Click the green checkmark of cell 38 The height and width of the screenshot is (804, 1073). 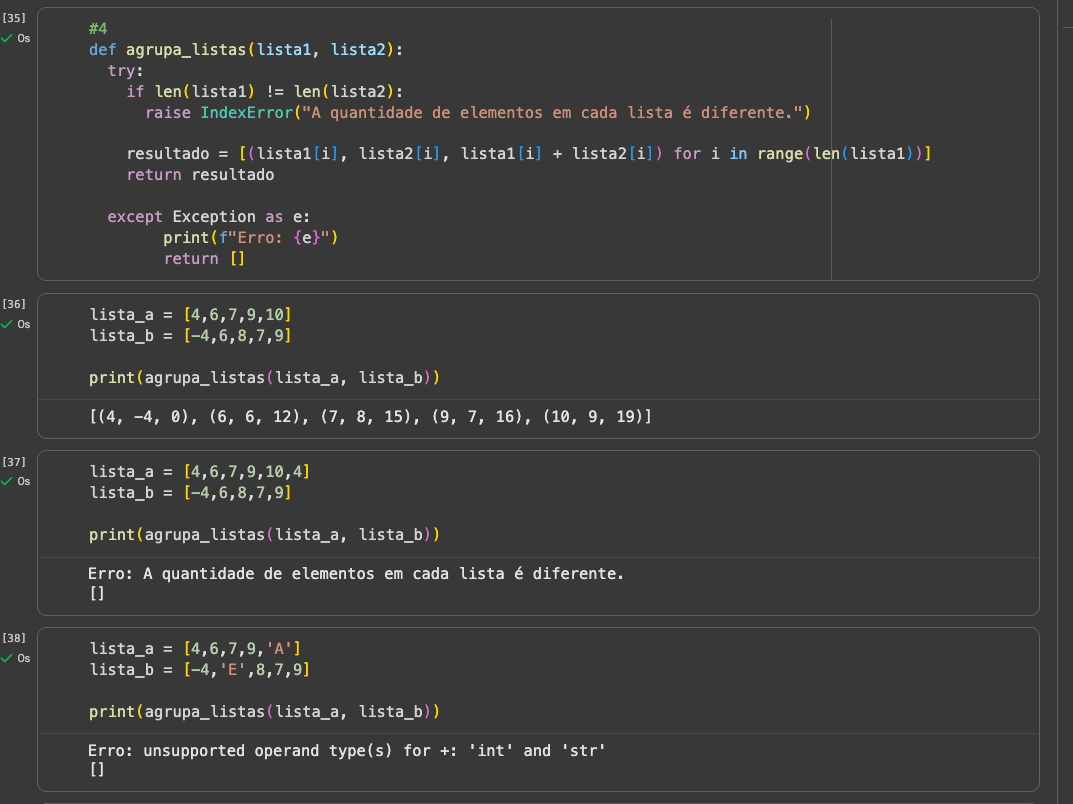click(x=7, y=658)
